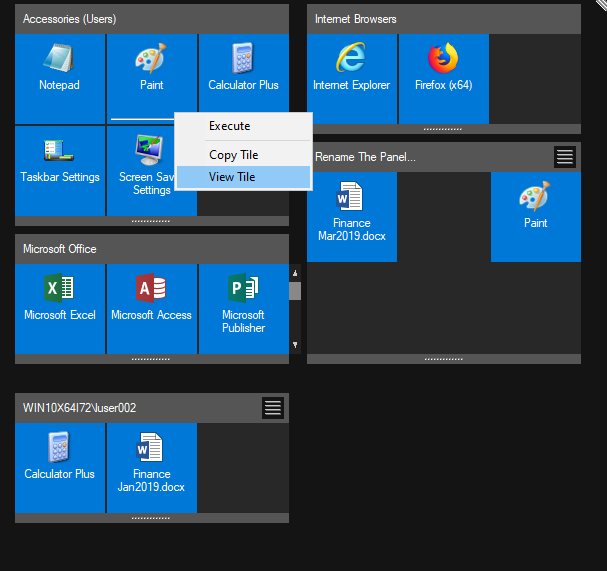Click the scroll up arrow in Microsoft Office panel
Screen dimensions: 607x571
[x=295, y=272]
